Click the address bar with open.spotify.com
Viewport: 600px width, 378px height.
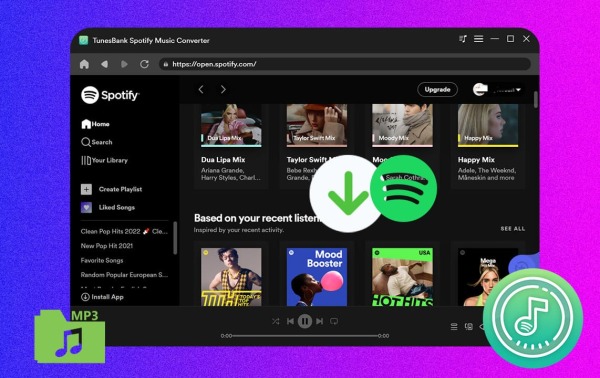click(x=345, y=64)
